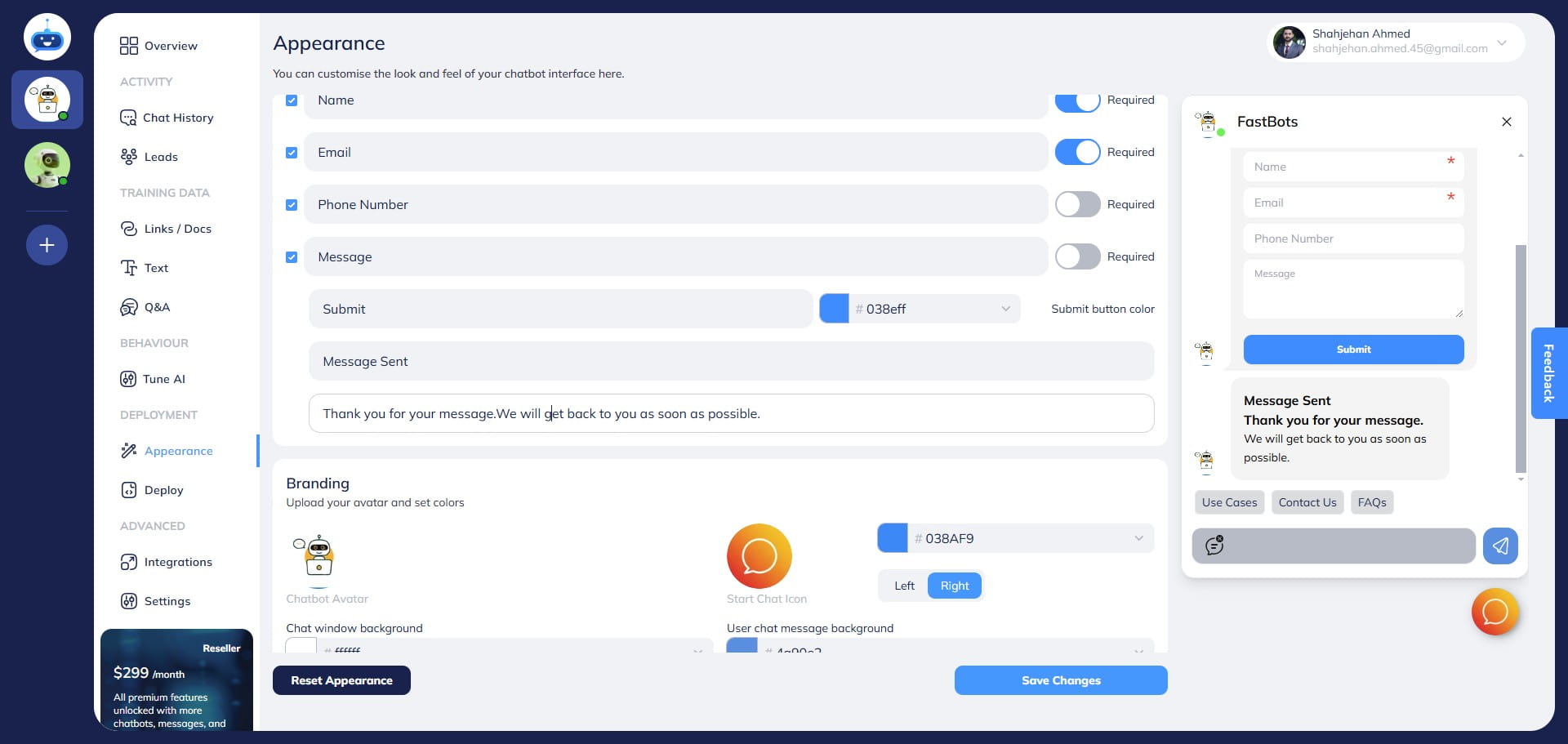Click the Reset Appearance button
Image resolution: width=1568 pixels, height=744 pixels.
pos(341,680)
